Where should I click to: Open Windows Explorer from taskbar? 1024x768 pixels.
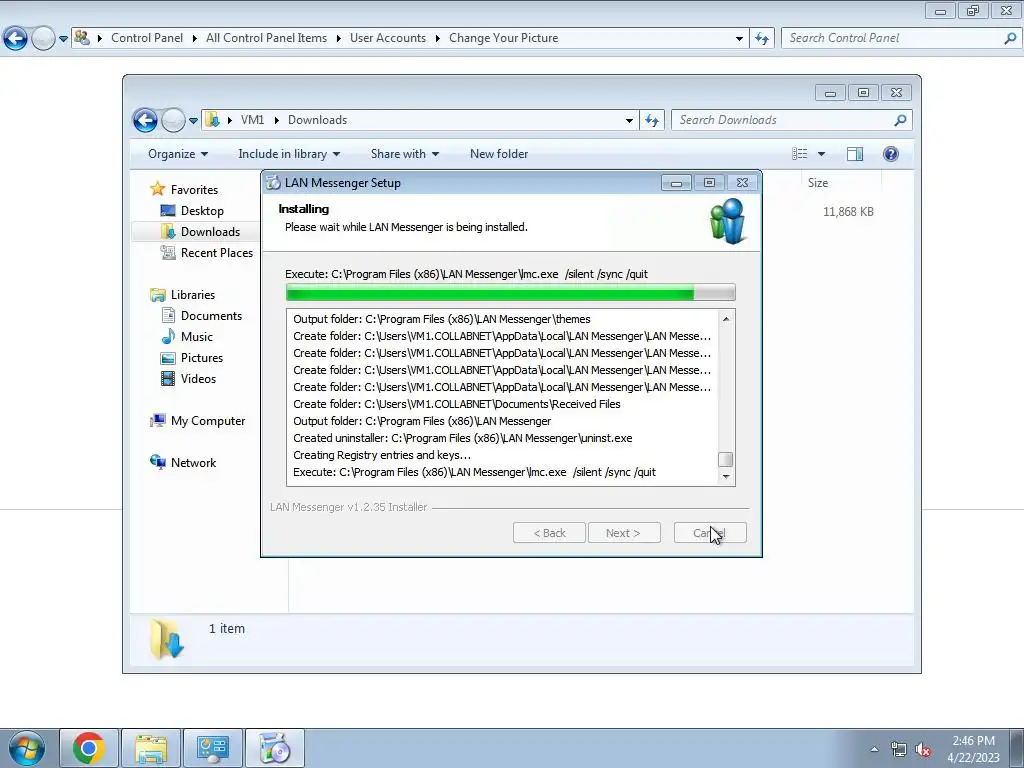[x=151, y=749]
